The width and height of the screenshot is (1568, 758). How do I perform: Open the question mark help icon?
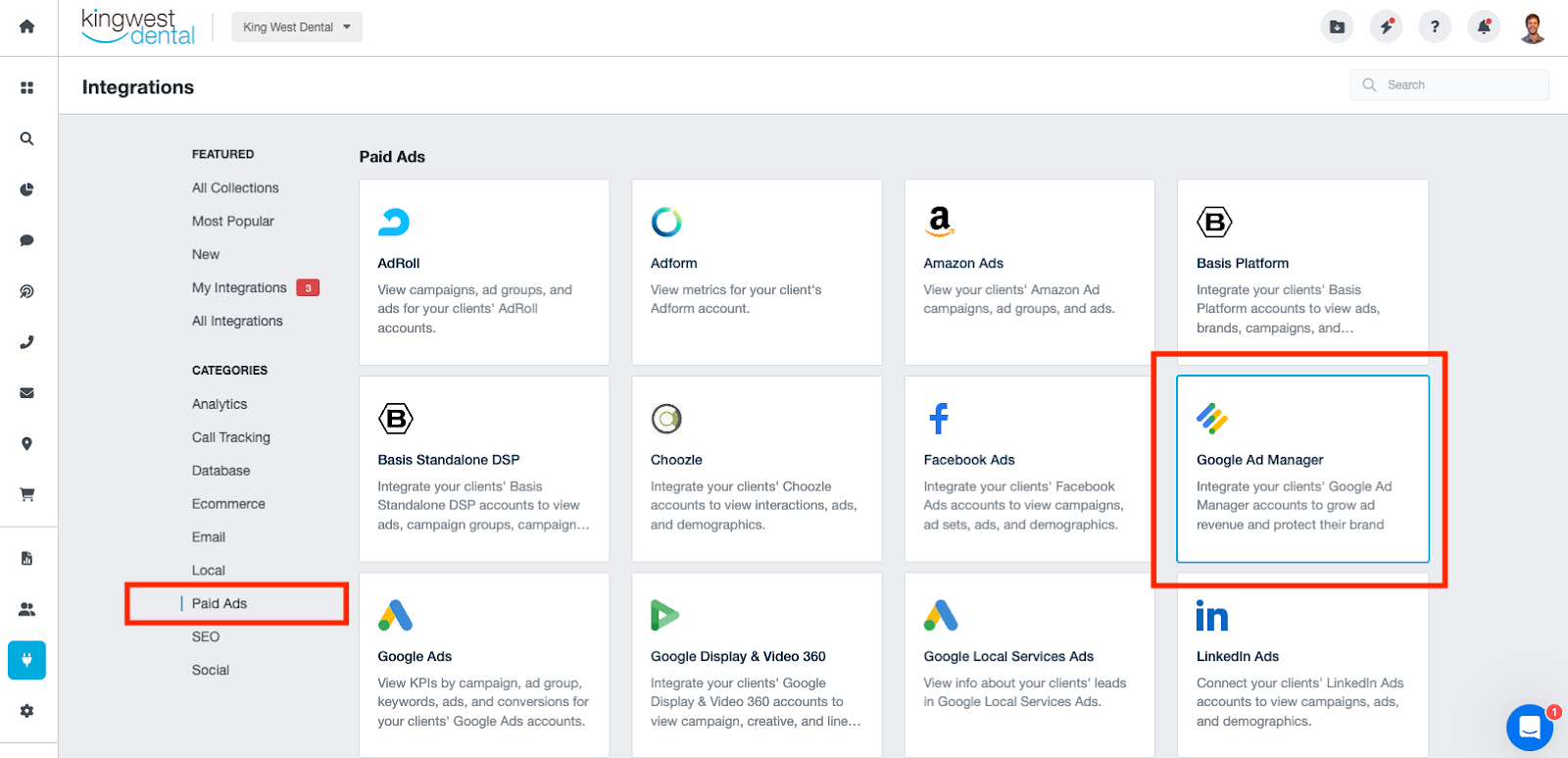coord(1435,26)
